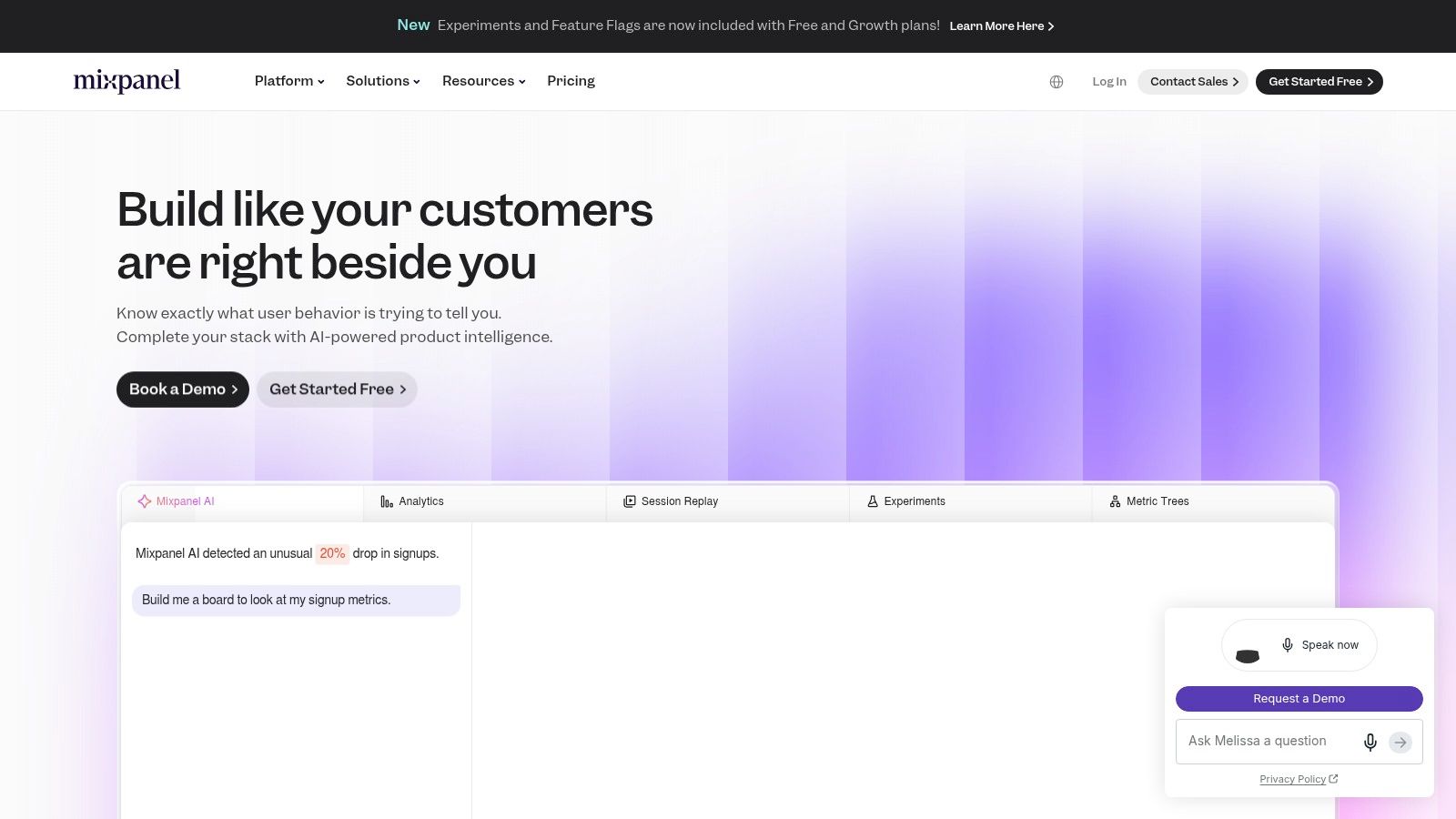Click the Mixpanel logo
This screenshot has width=1456, height=819.
tap(126, 81)
